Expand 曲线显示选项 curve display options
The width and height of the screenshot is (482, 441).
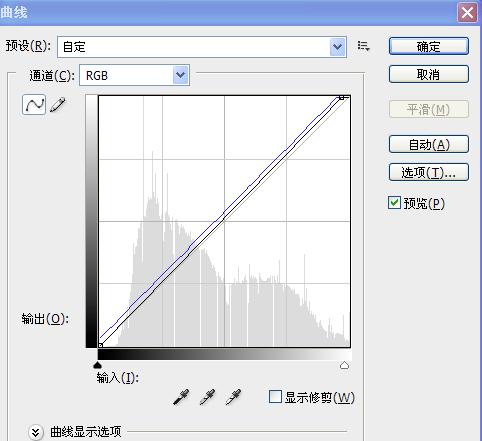(x=36, y=432)
